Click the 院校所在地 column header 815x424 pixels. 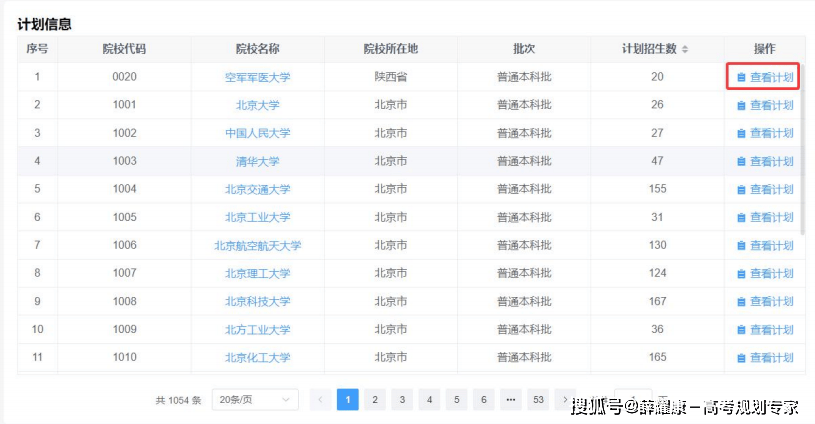[x=391, y=49]
